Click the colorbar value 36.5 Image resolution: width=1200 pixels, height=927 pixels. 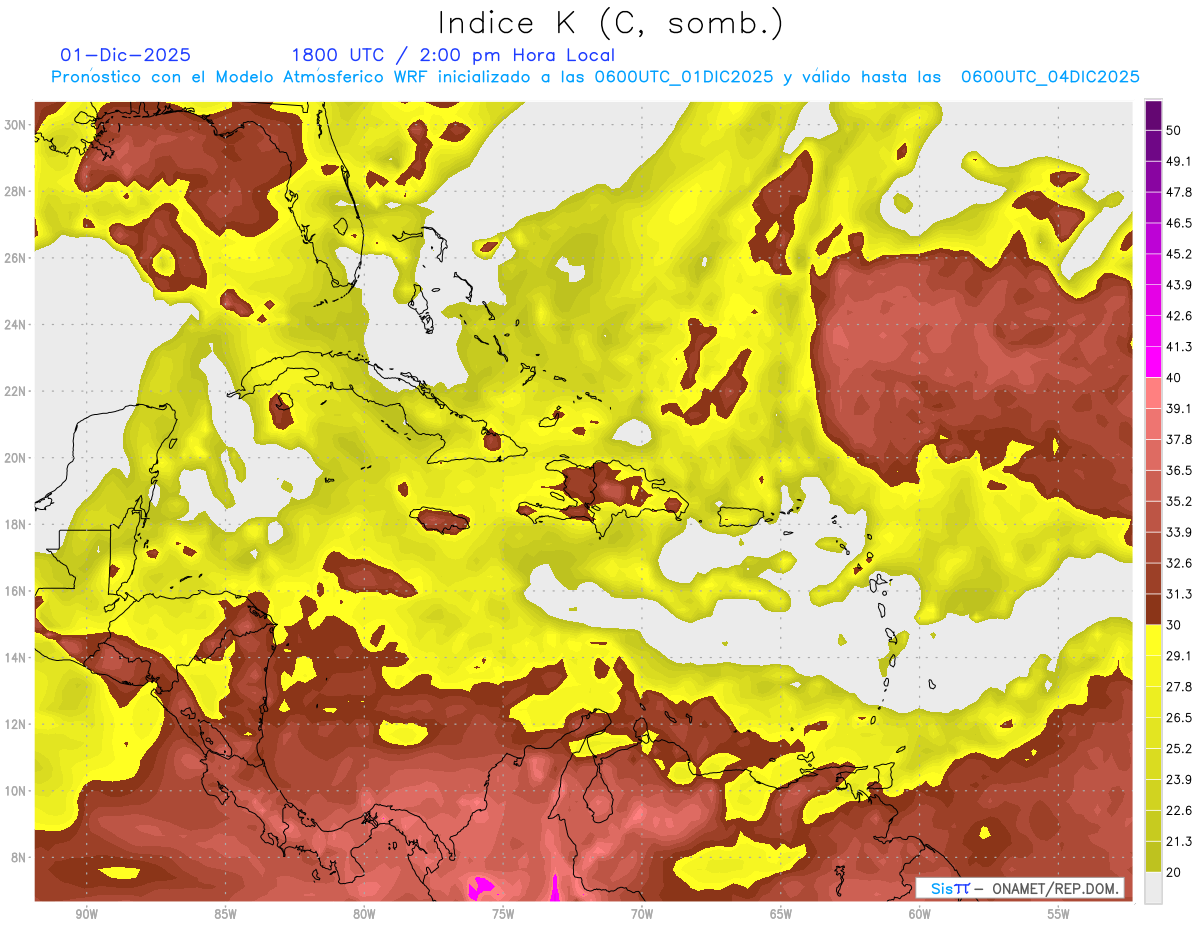click(x=1179, y=470)
